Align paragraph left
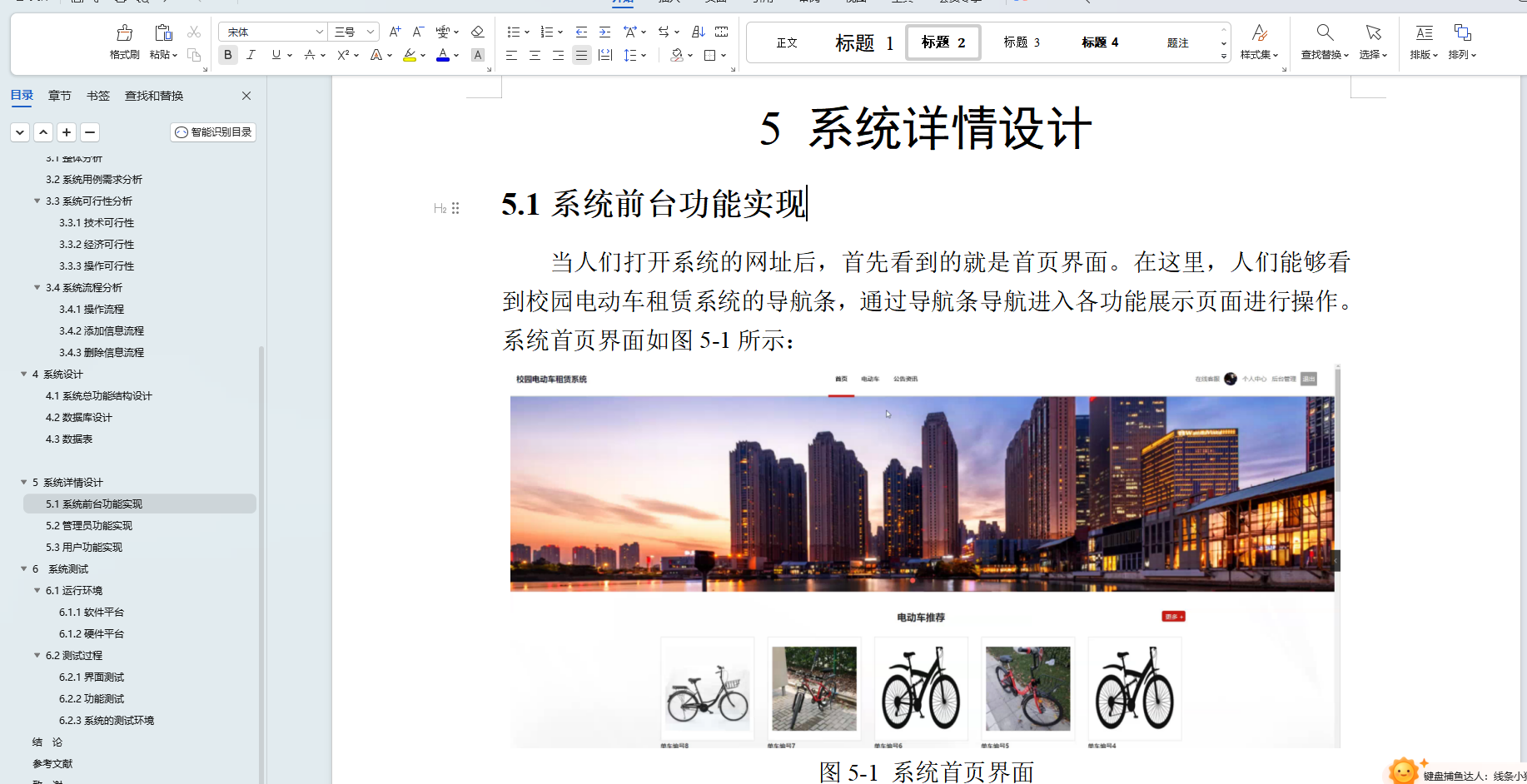This screenshot has height=784, width=1527. 511,55
